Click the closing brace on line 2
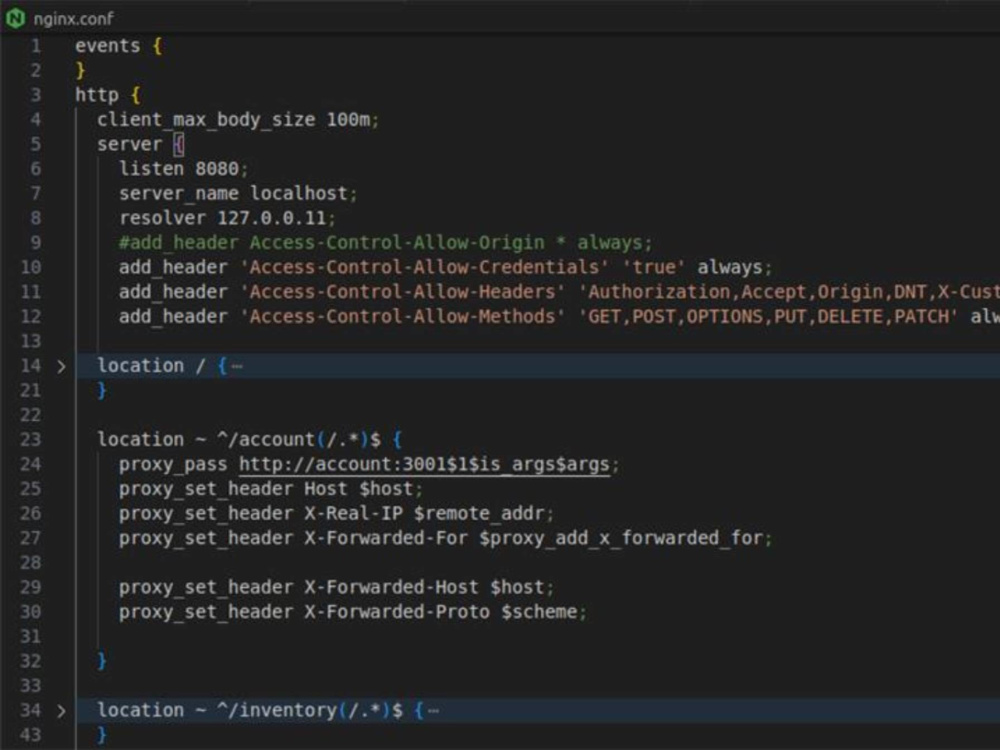 click(80, 70)
